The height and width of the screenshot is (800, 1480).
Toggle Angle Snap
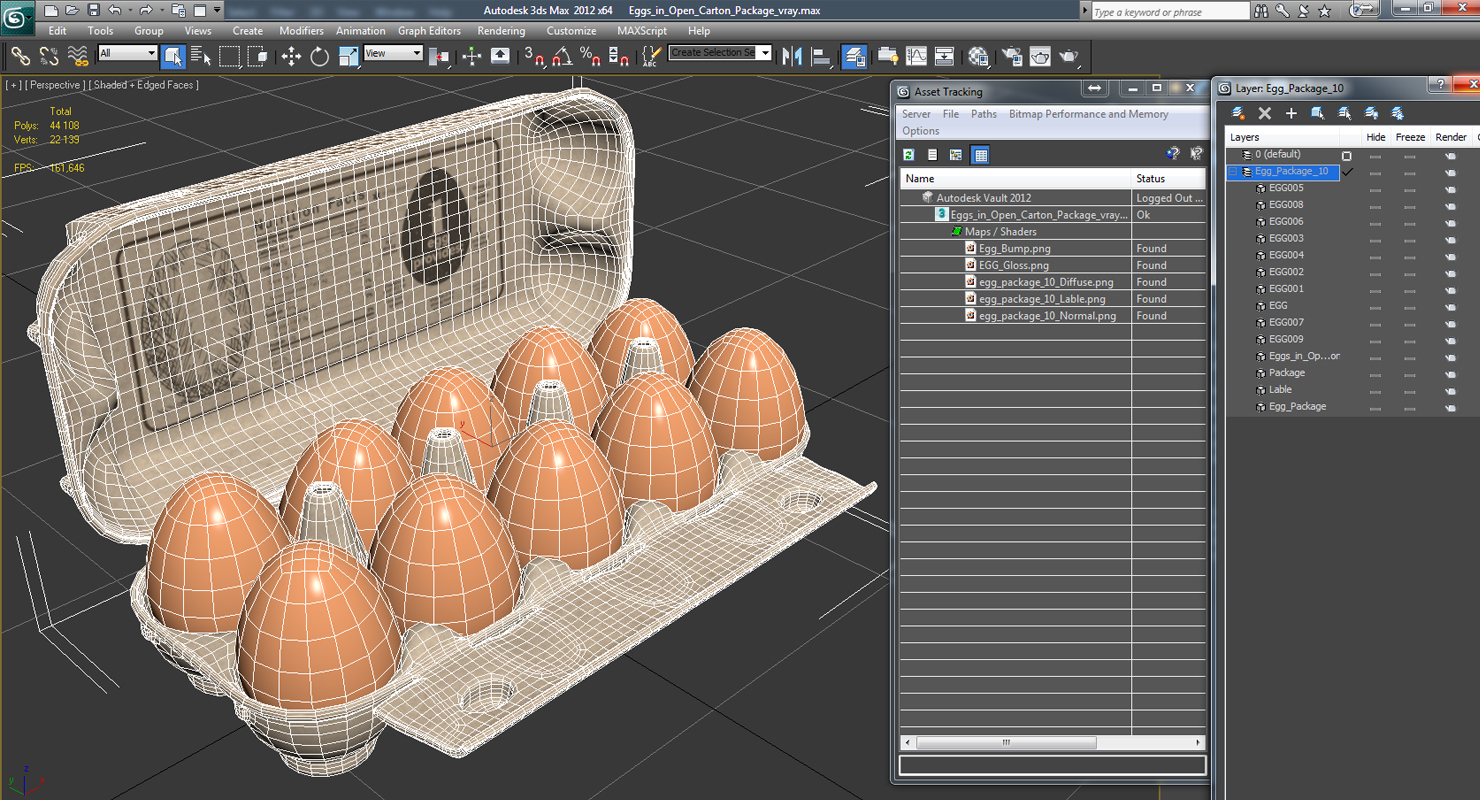coord(562,57)
